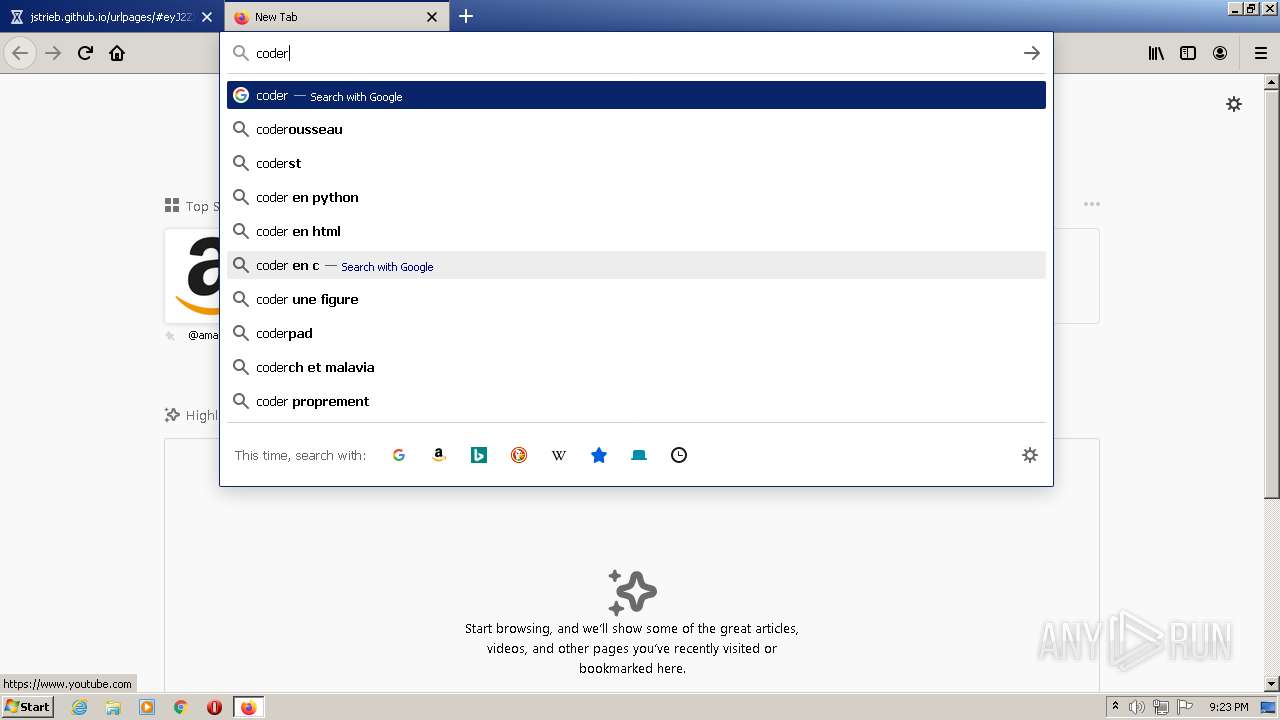Choose the 'coderpad' suggestion
Image resolution: width=1280 pixels, height=720 pixels.
point(636,333)
